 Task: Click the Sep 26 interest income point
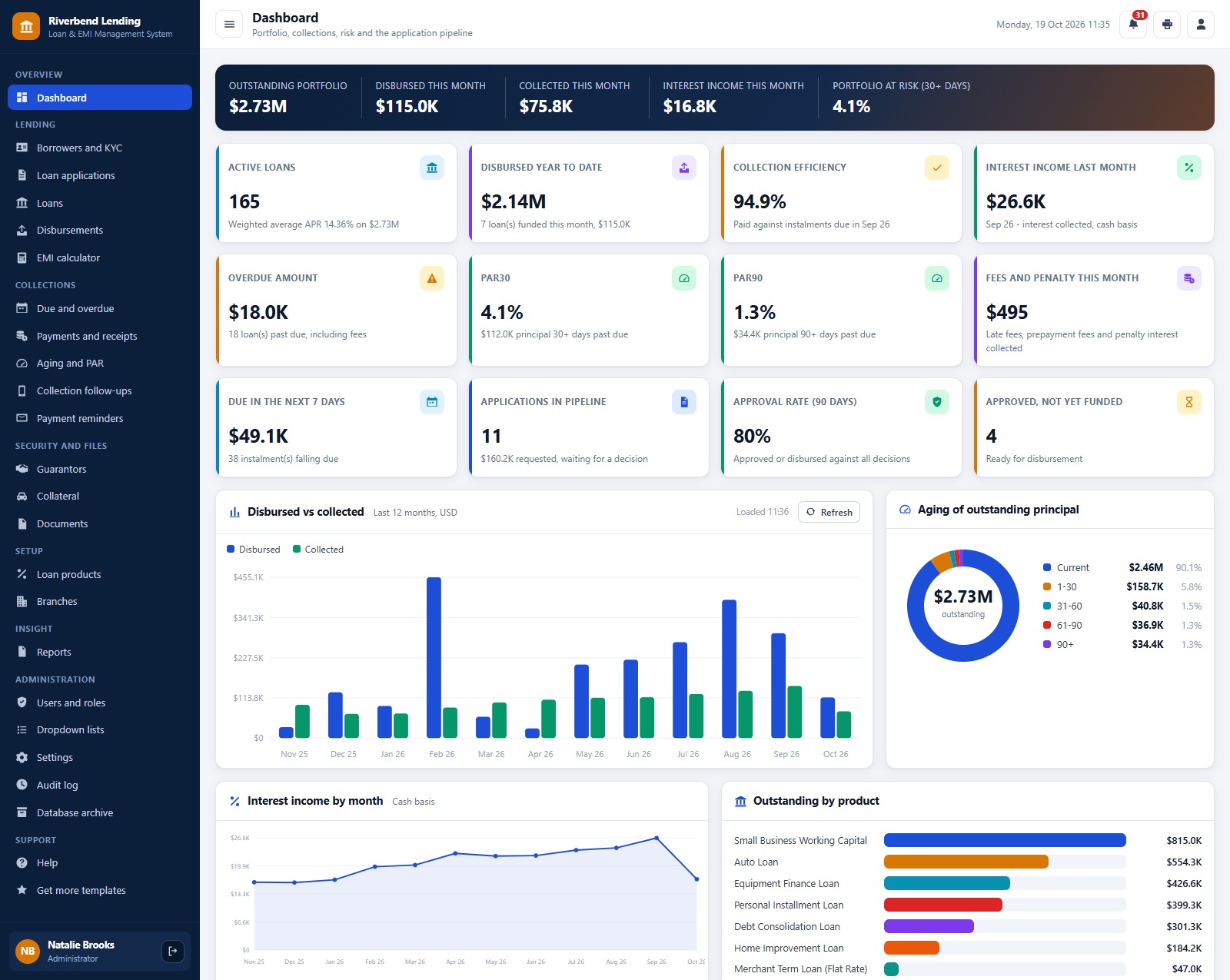tap(657, 838)
